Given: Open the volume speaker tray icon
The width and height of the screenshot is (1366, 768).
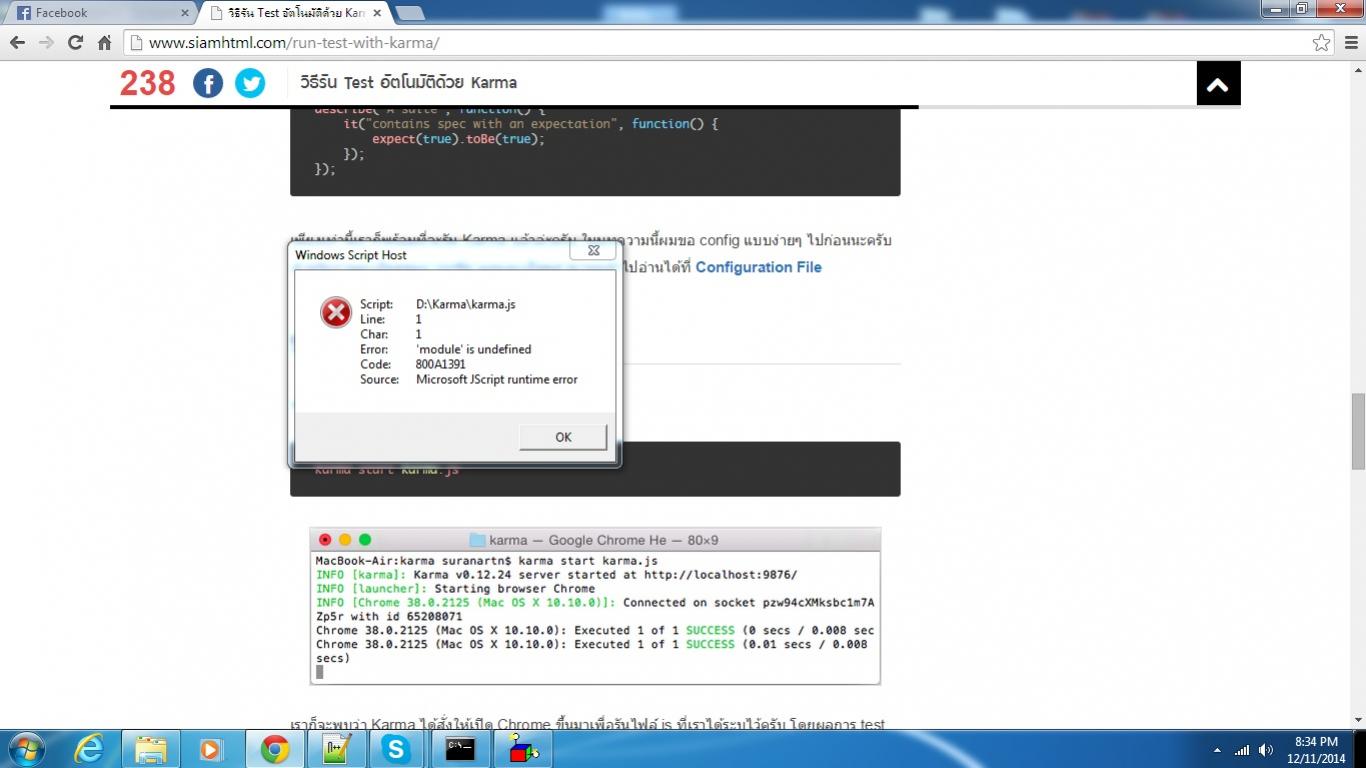Looking at the screenshot, I should (x=1266, y=750).
